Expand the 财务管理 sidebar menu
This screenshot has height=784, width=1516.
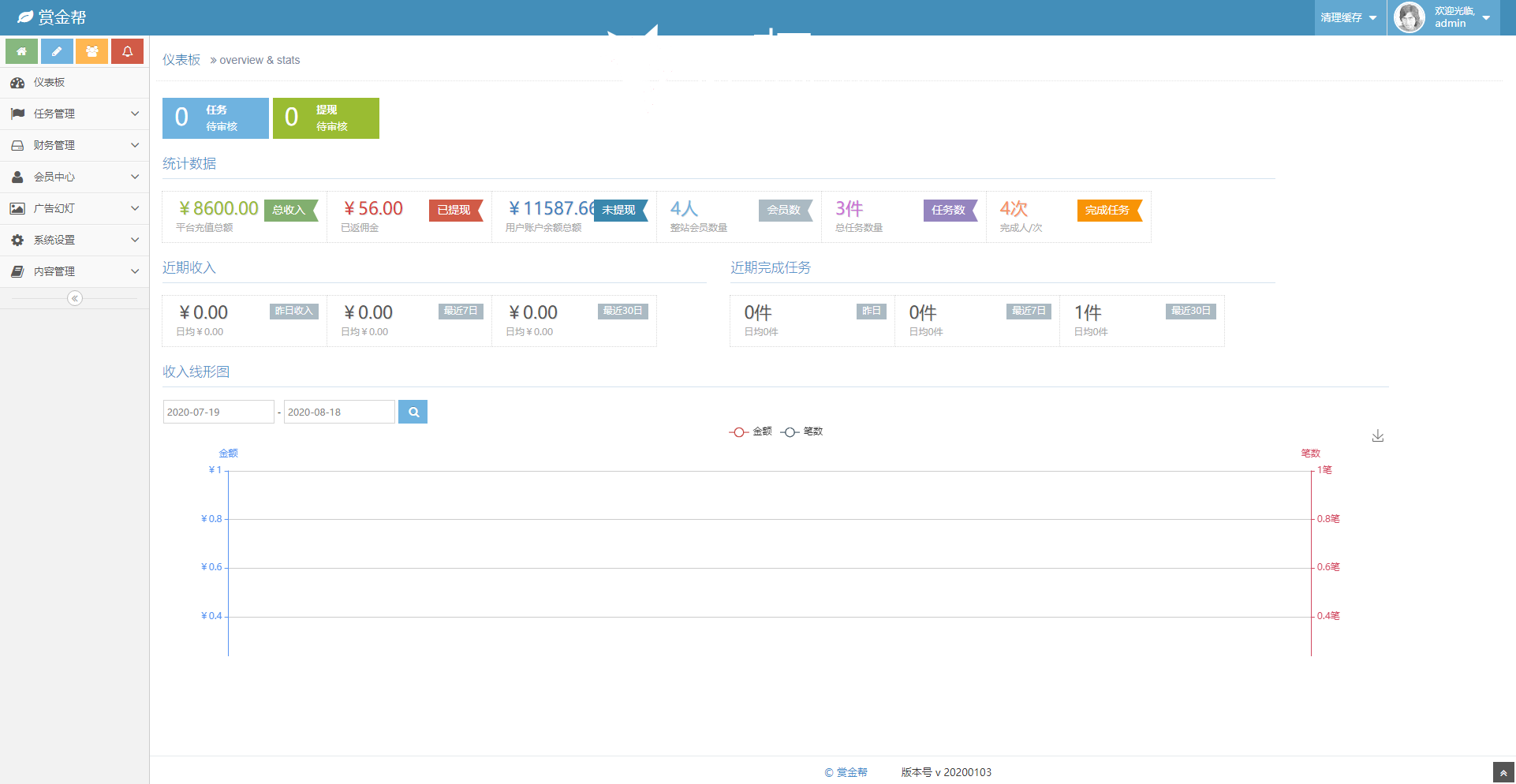pos(74,145)
